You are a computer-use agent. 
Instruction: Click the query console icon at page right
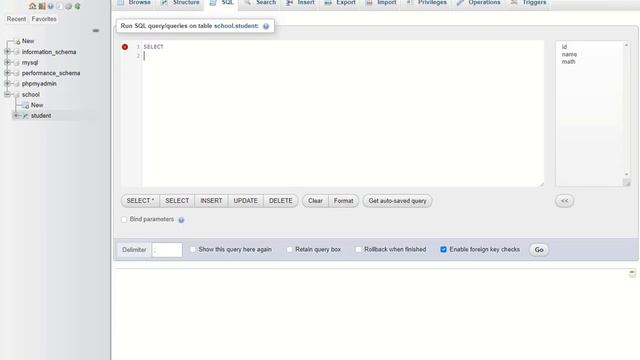[632, 273]
